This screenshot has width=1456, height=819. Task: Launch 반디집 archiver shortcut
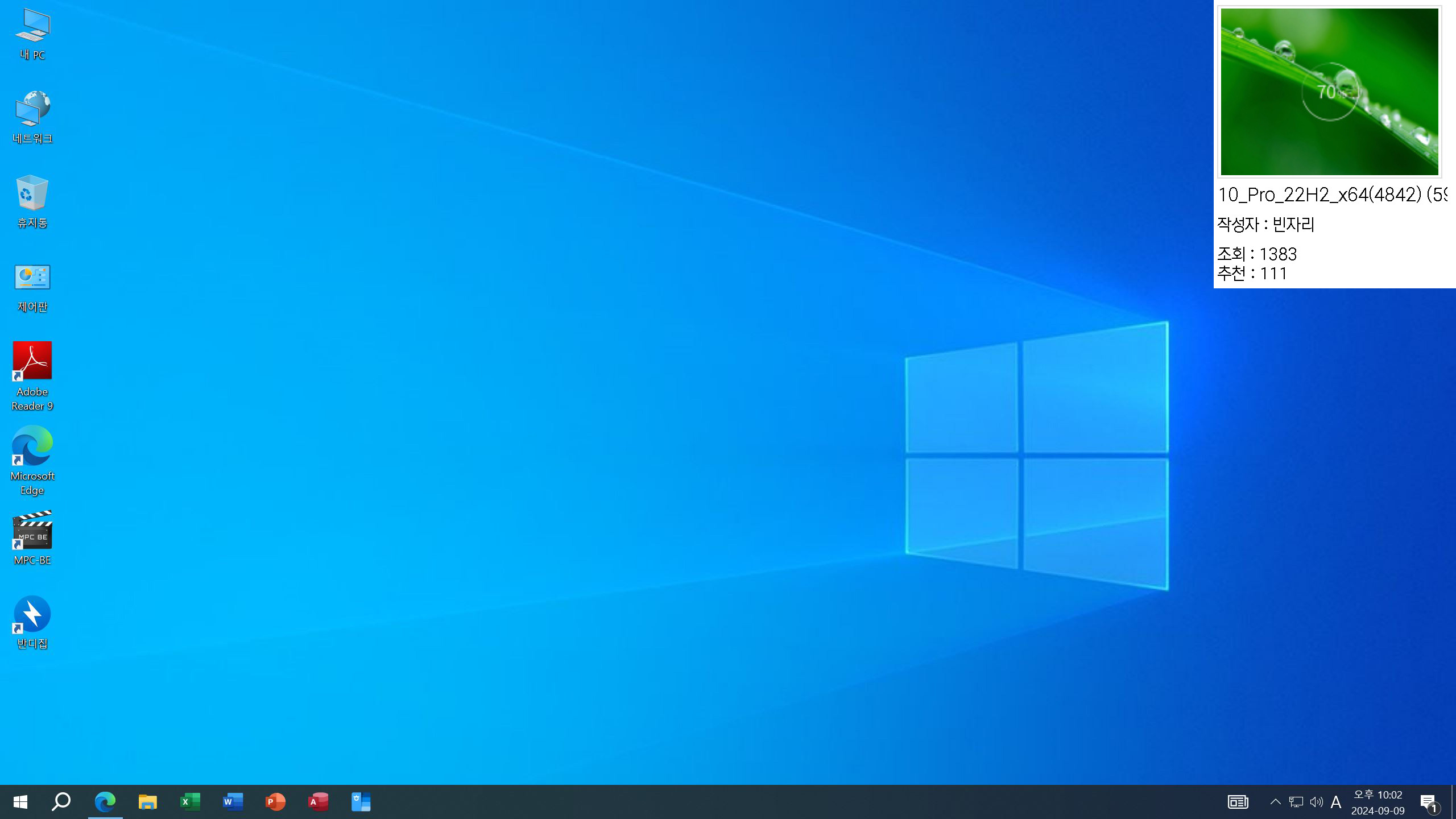click(32, 622)
